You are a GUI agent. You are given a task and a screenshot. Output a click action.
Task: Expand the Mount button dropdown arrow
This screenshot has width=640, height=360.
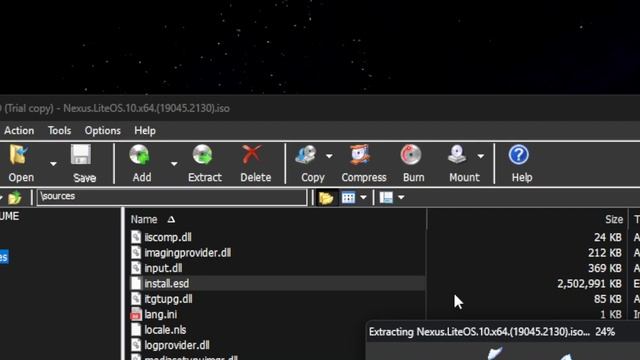pyautogui.click(x=481, y=156)
